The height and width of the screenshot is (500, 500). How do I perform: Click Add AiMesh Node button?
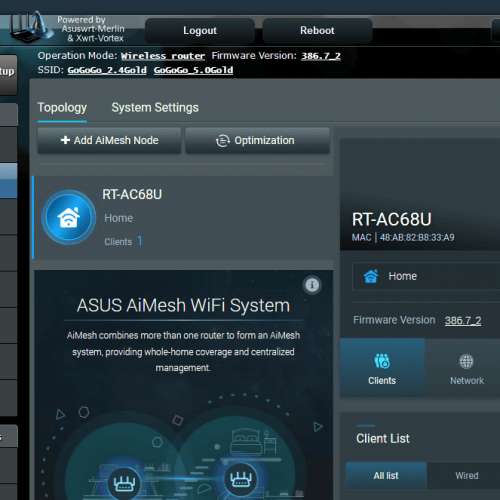click(x=109, y=140)
